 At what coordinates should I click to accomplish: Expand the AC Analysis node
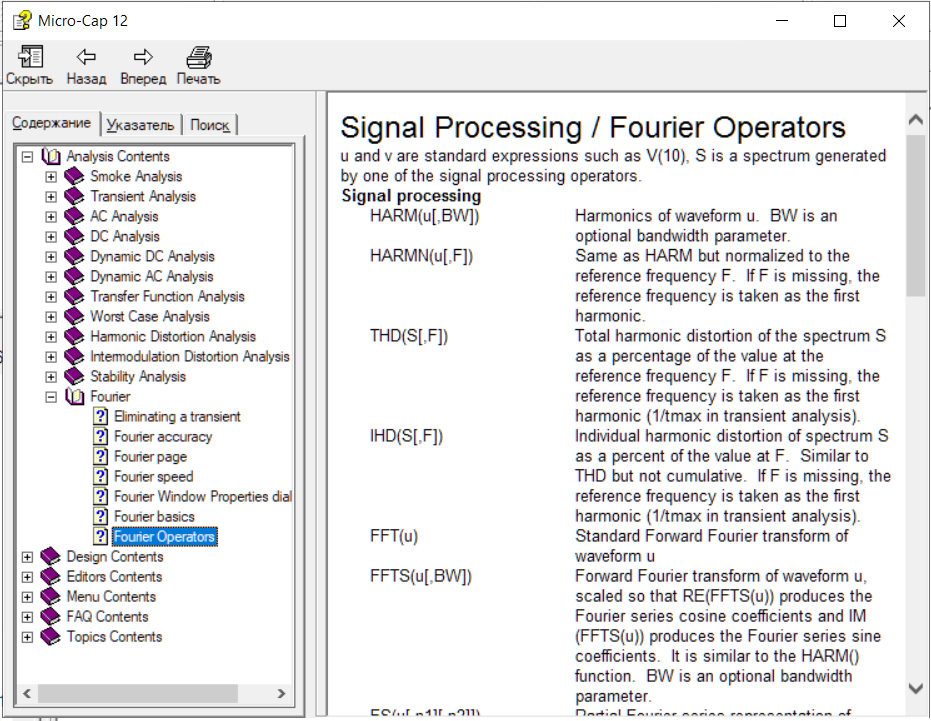(x=51, y=217)
